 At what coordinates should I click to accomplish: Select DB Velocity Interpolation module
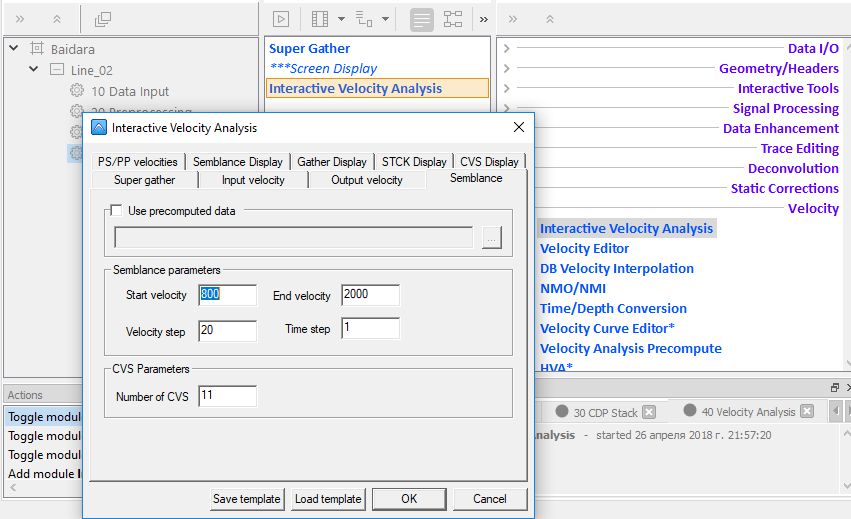coord(617,269)
